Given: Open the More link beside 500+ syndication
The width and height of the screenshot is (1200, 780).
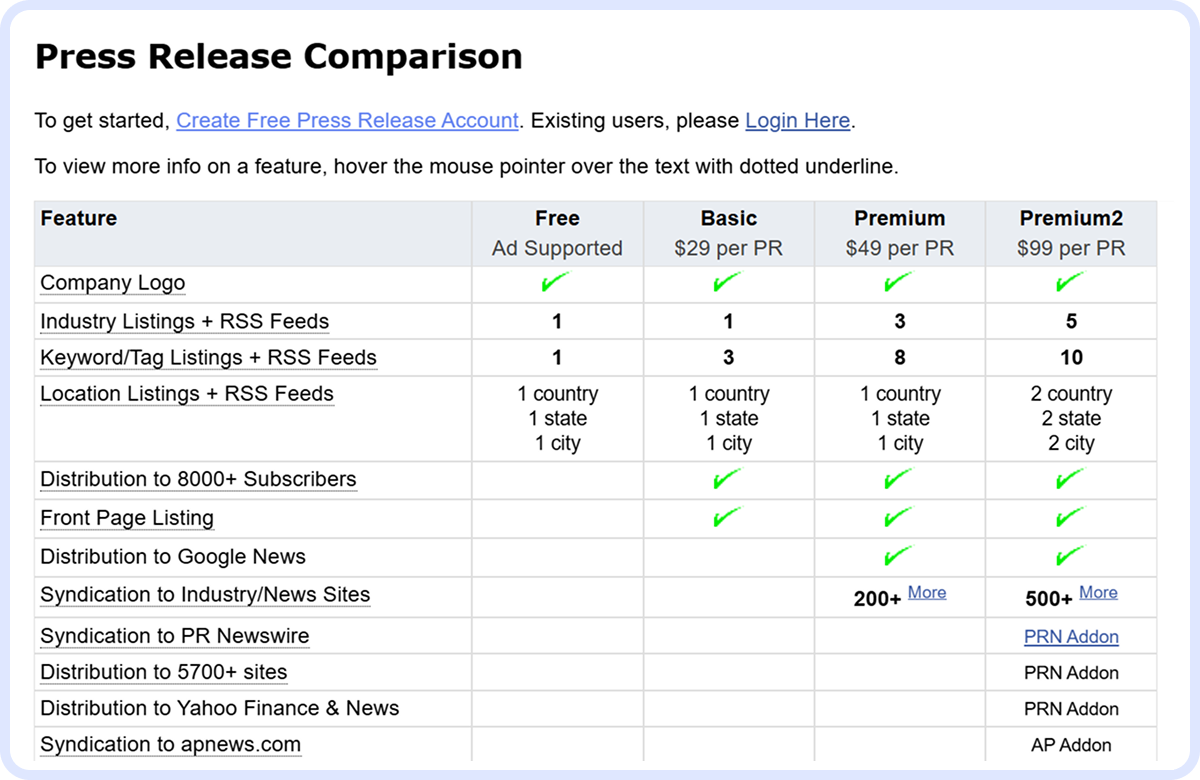Looking at the screenshot, I should coord(1099,592).
